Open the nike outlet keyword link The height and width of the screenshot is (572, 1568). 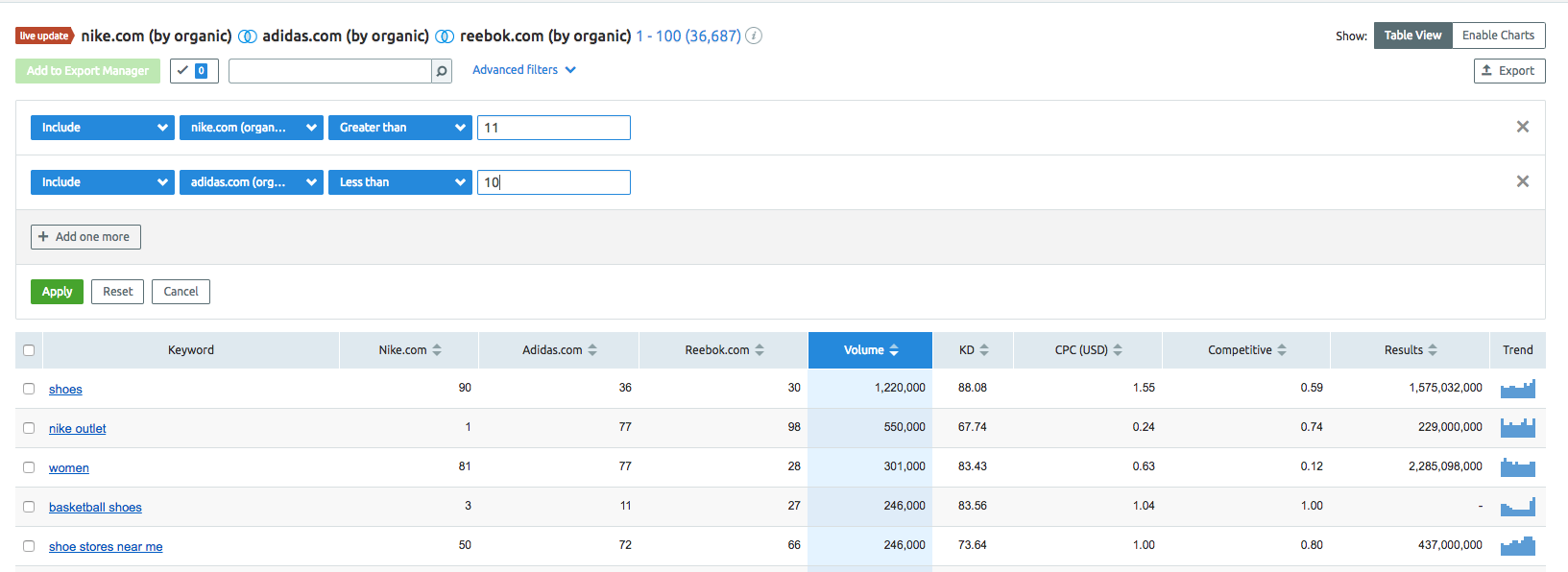[x=78, y=429]
